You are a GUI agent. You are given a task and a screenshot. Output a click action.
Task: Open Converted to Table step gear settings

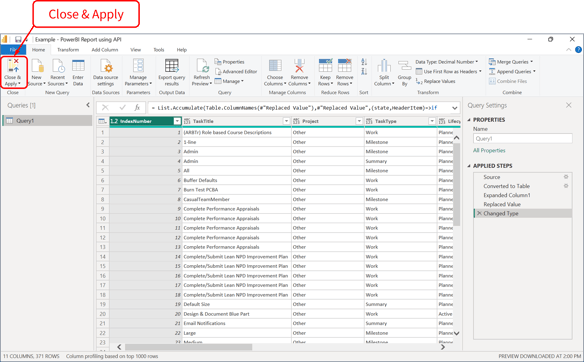(566, 186)
